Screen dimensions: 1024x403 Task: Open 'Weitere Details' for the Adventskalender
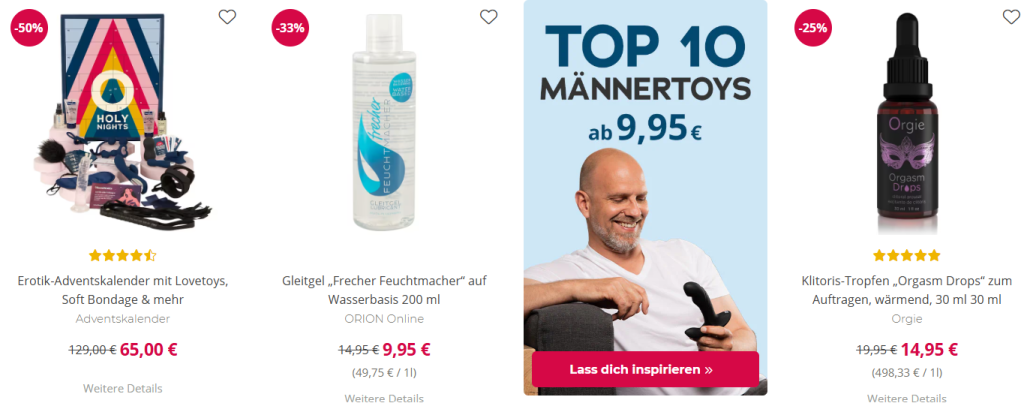tap(123, 388)
